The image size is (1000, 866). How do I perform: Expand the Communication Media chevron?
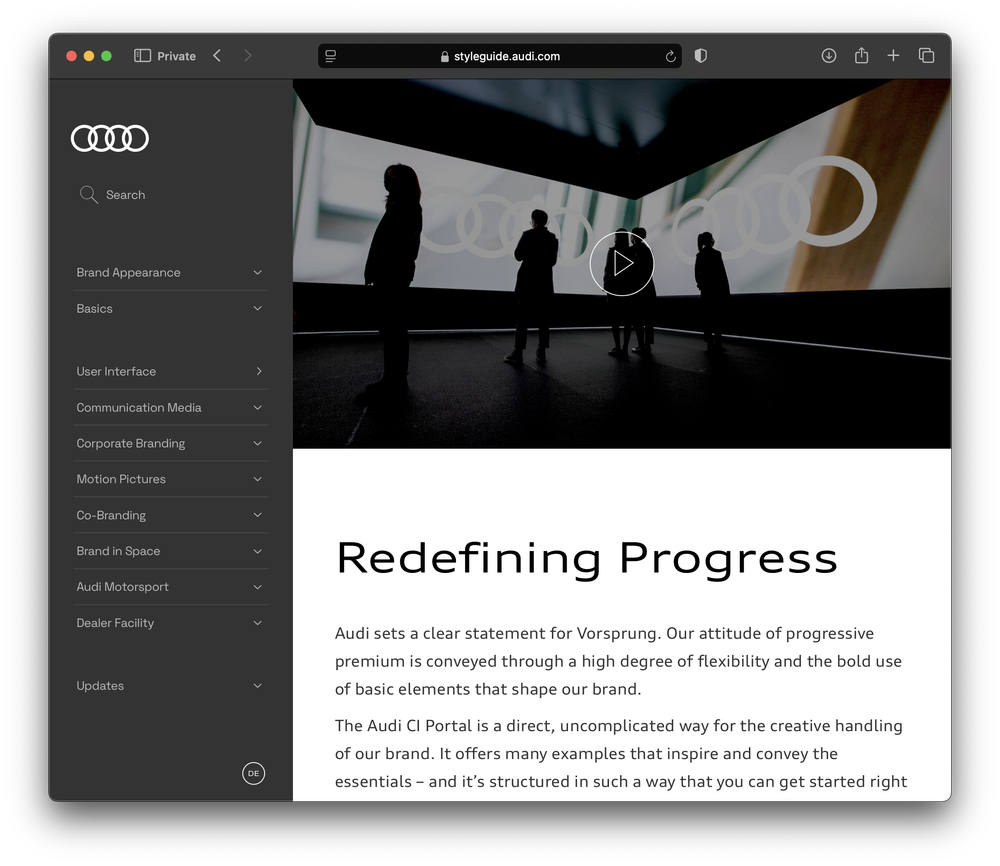(x=257, y=407)
